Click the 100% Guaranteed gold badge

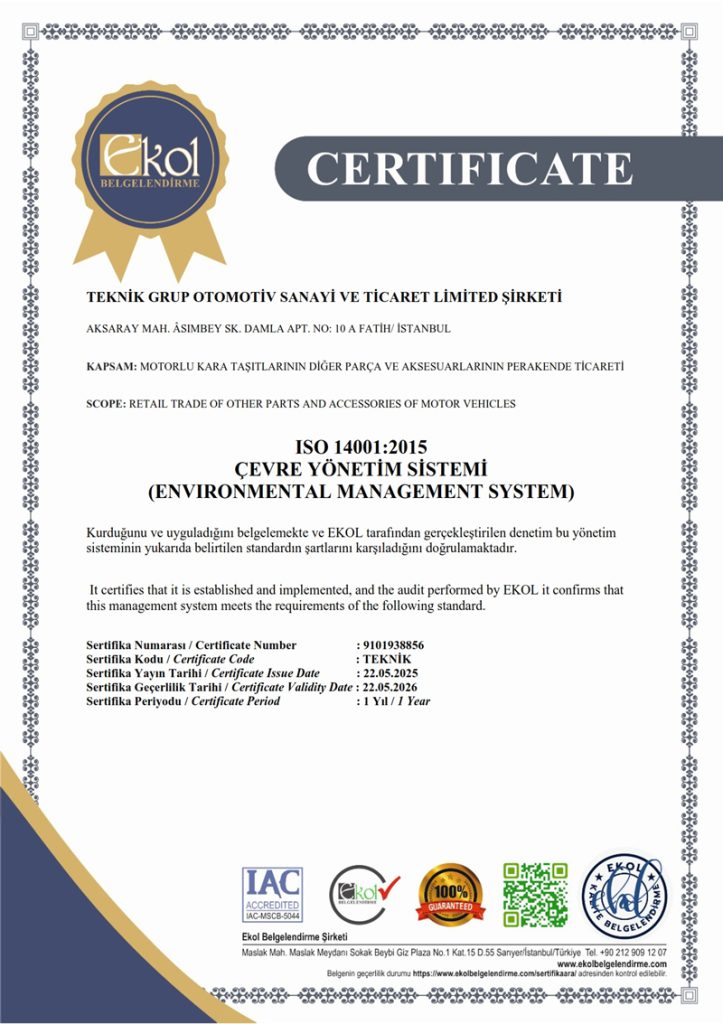451,894
